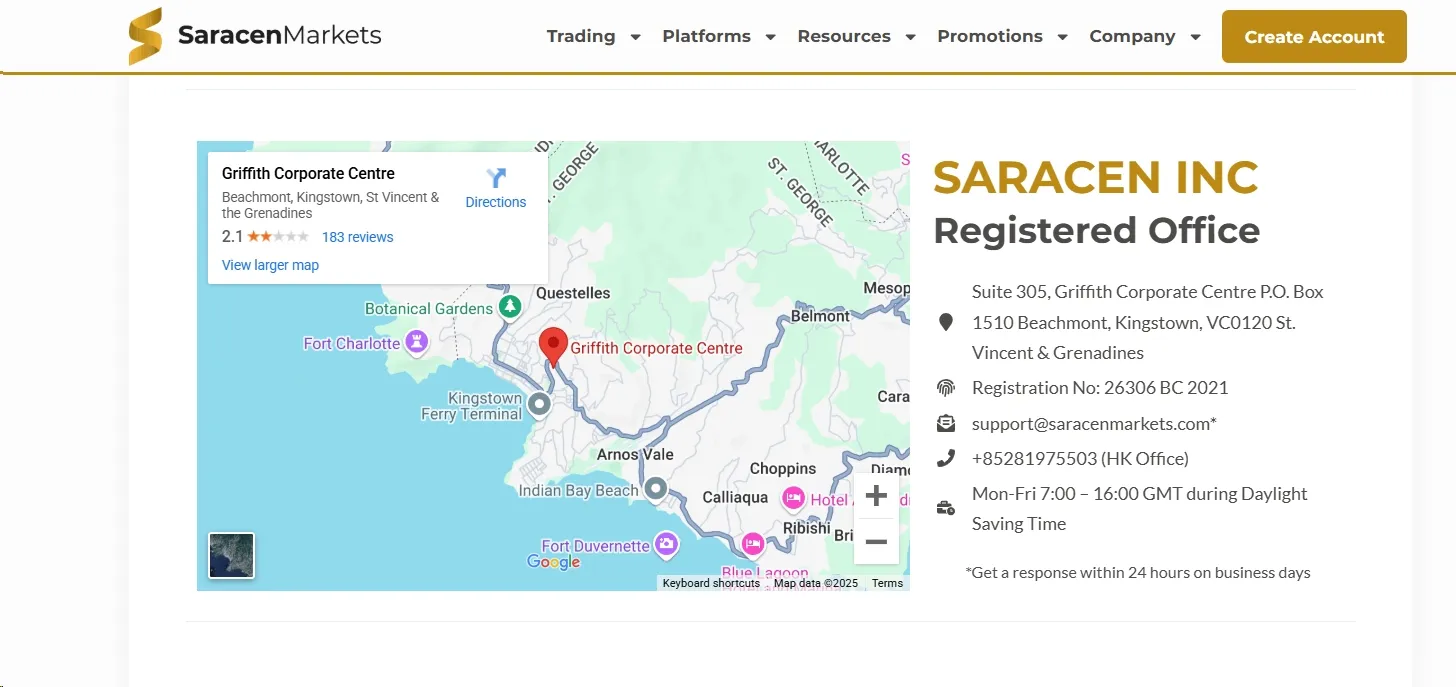Expand the Resources dropdown arrow
1456x687 pixels.
[910, 37]
